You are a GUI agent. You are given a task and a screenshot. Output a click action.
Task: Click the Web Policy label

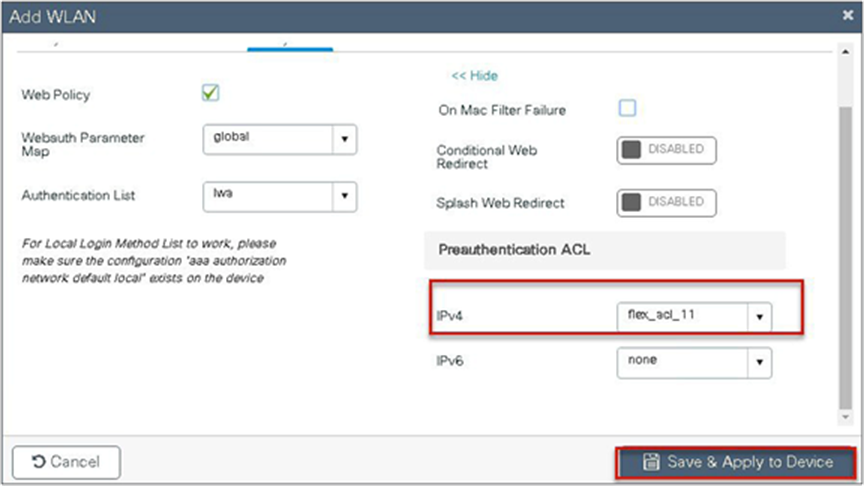(56, 95)
